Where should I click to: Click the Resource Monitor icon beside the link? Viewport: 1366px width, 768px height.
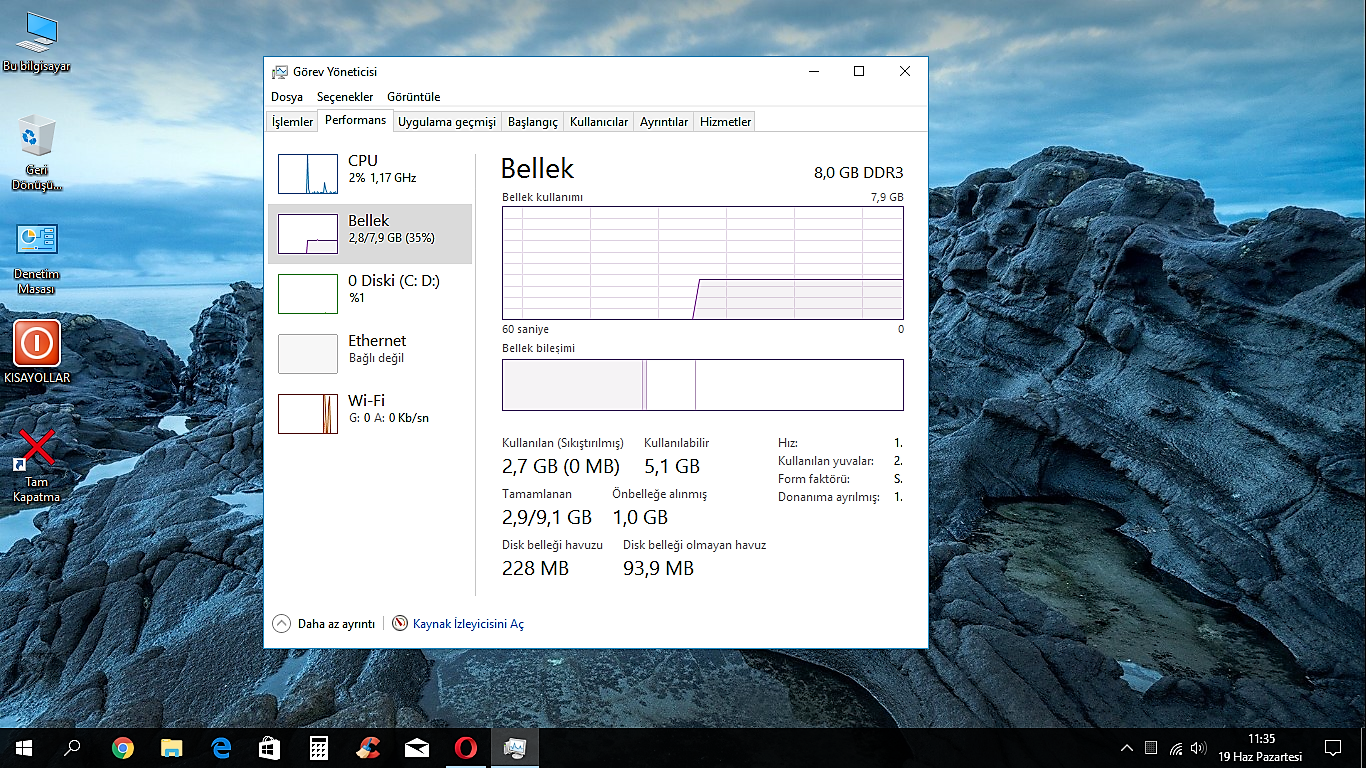coord(400,623)
